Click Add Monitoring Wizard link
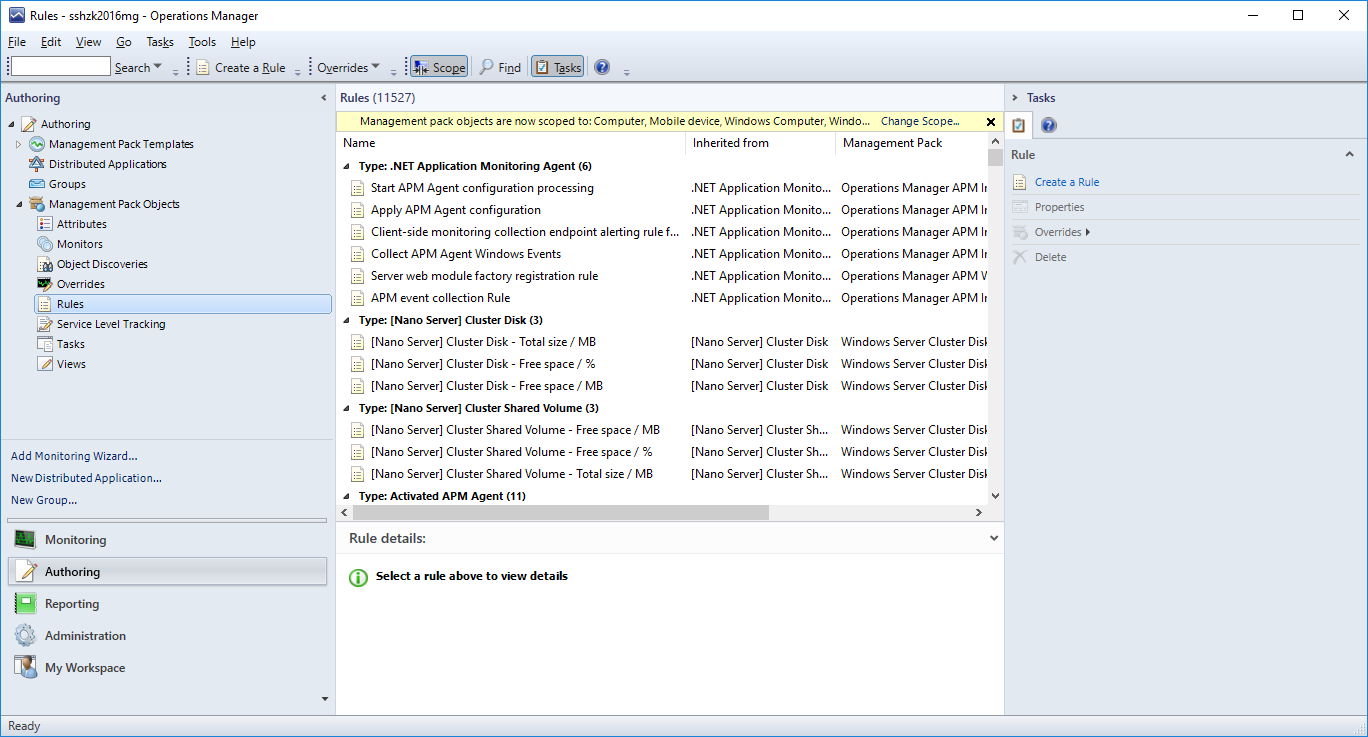The image size is (1368, 737). 74,456
